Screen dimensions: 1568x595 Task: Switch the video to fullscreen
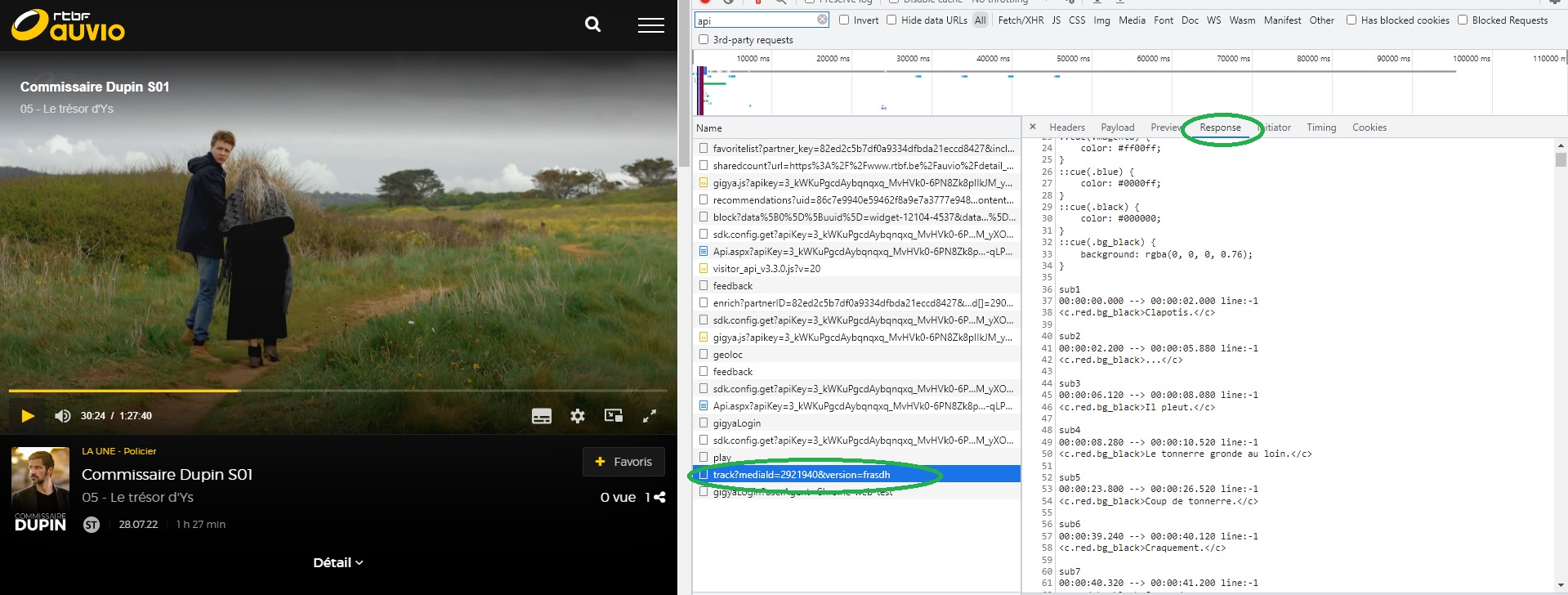click(650, 416)
